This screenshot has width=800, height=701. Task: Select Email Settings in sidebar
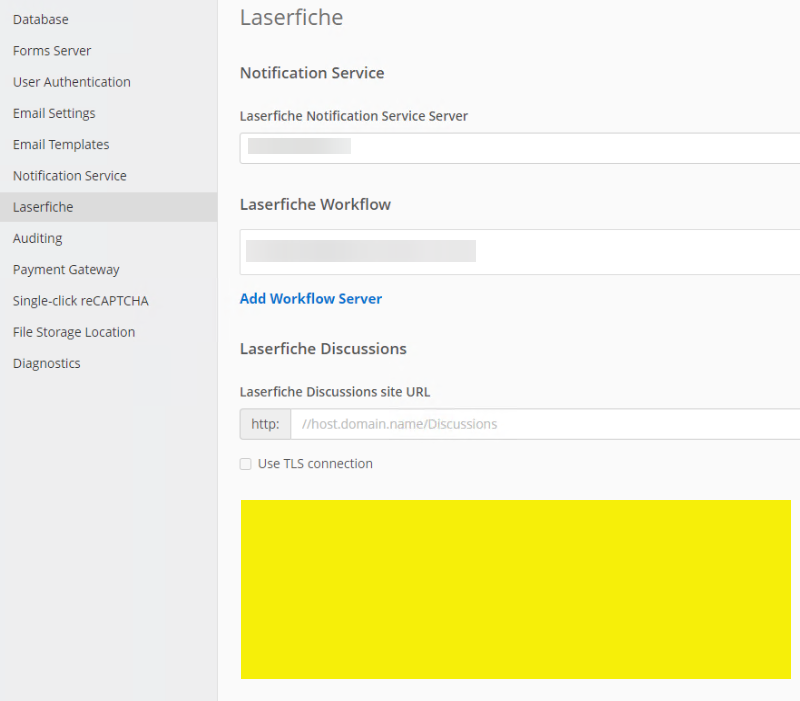(x=54, y=113)
